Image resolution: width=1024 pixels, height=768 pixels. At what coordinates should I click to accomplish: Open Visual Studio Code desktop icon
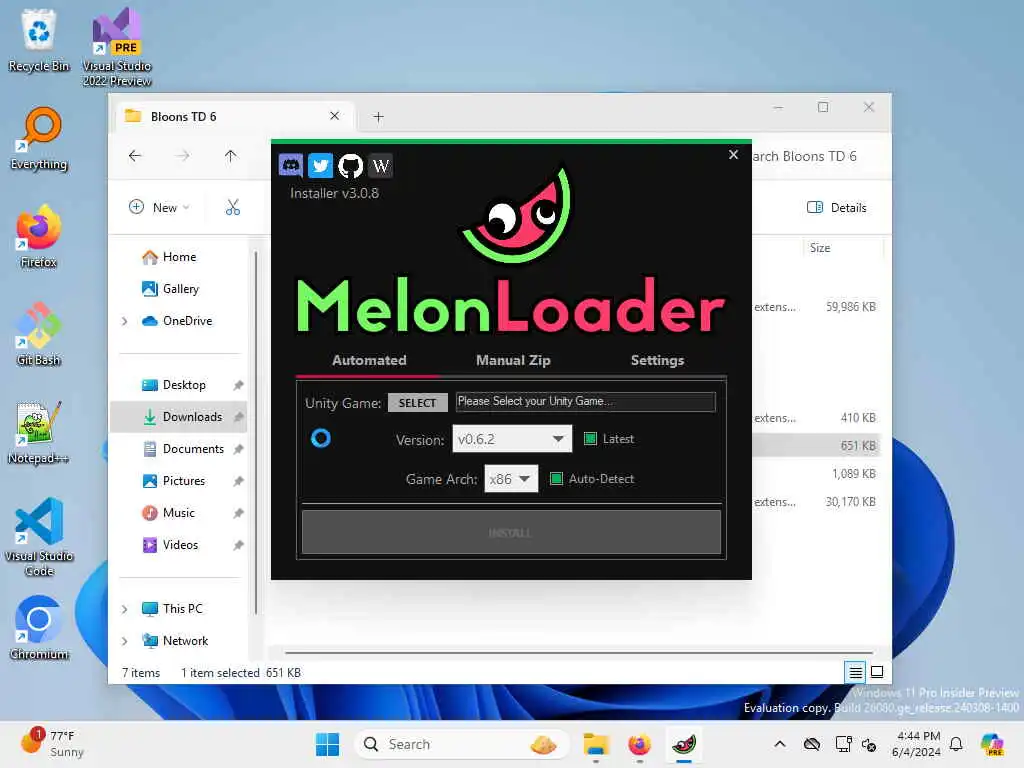pos(39,537)
